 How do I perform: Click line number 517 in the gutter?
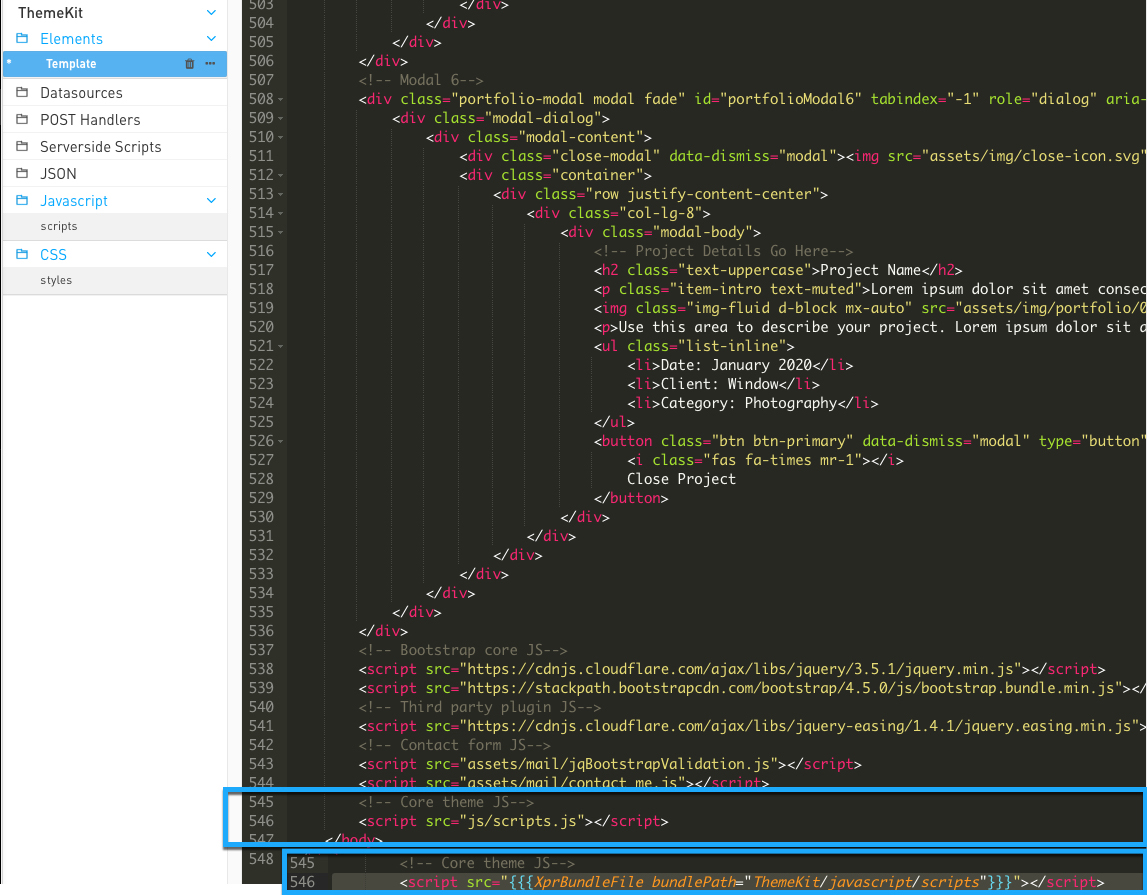pos(261,270)
